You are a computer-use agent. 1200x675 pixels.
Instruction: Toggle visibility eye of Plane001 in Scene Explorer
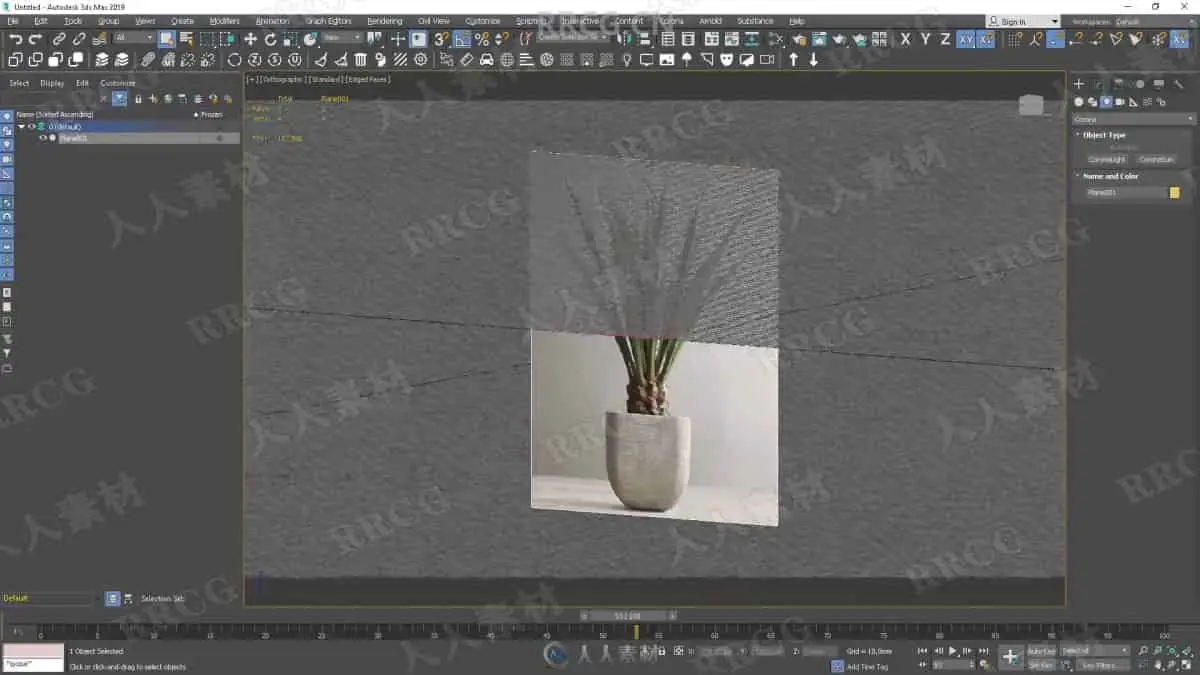(43, 138)
